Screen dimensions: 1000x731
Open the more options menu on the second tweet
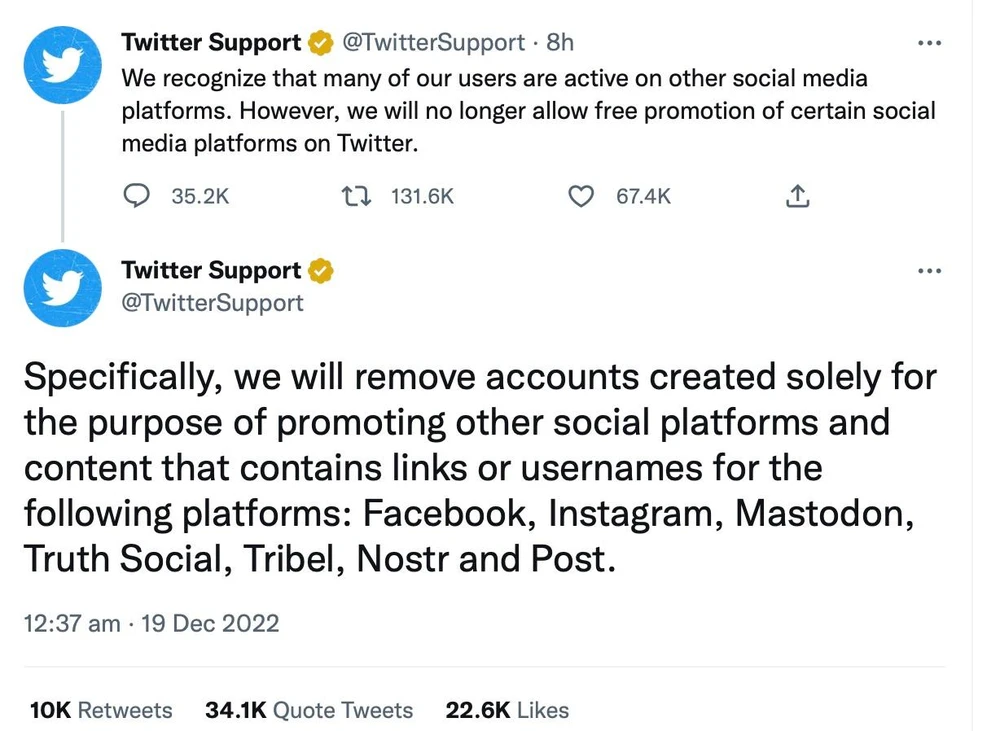point(930,270)
